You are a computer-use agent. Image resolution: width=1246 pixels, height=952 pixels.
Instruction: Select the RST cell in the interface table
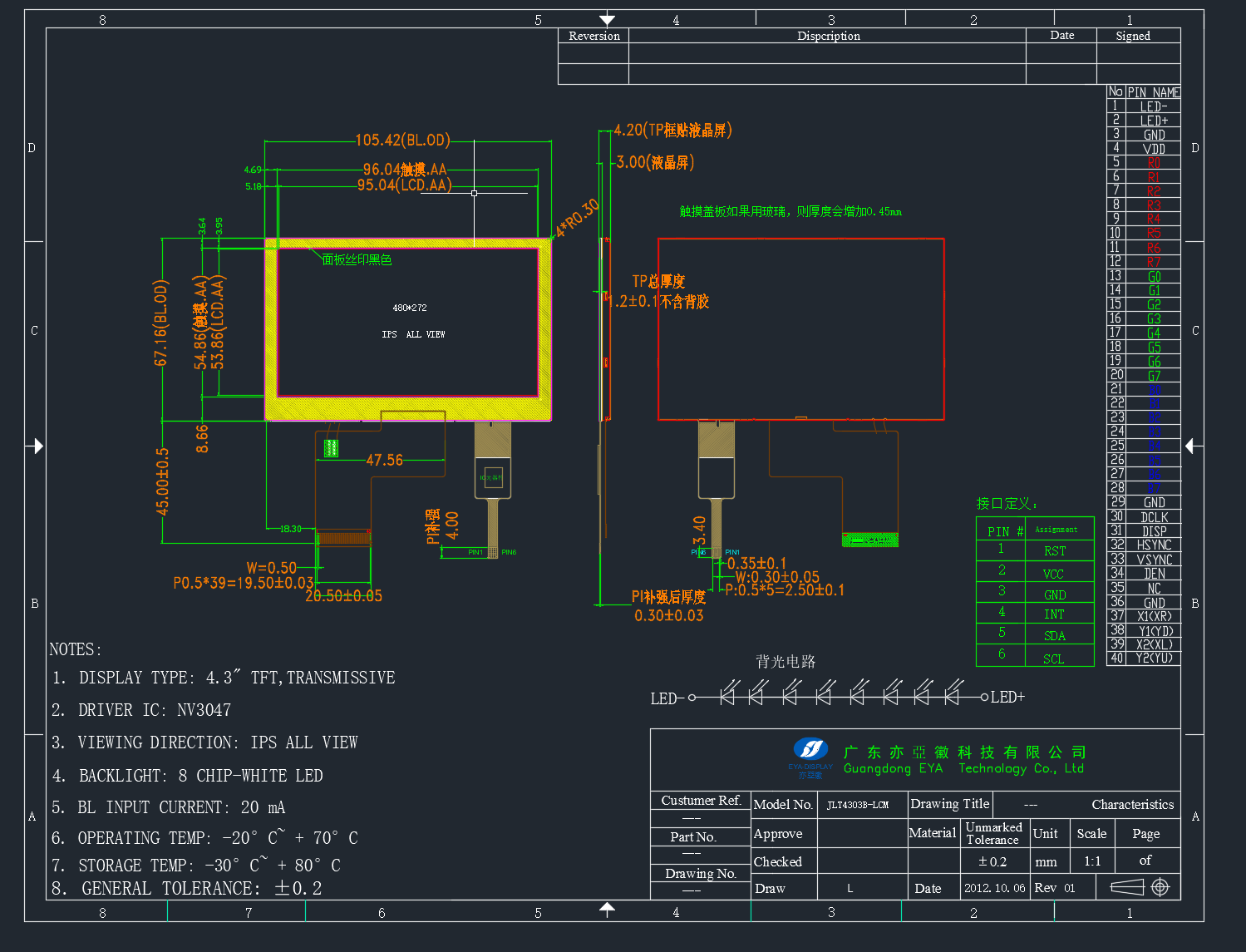pos(1055,550)
